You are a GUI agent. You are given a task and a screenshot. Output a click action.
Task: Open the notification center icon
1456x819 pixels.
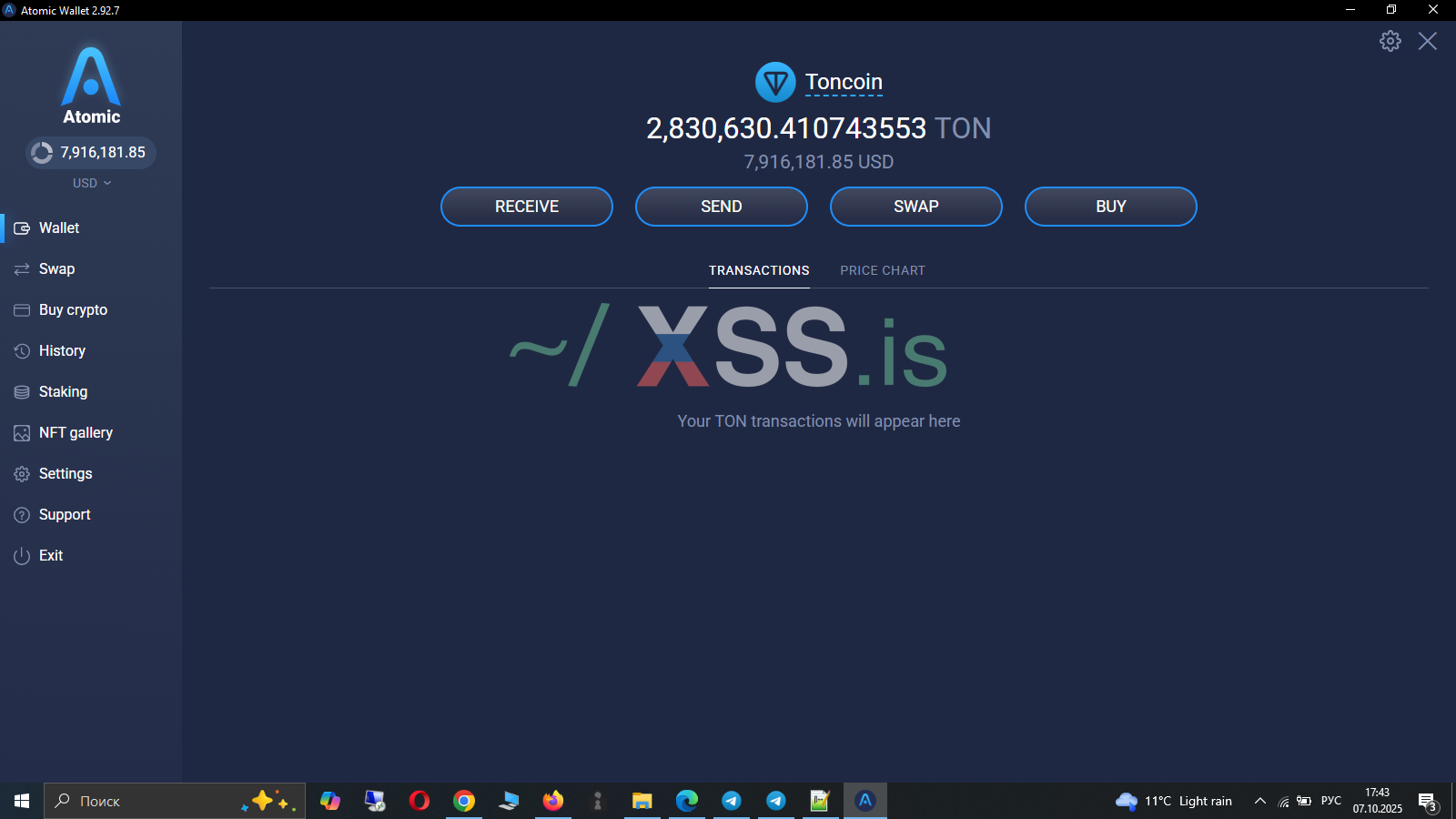(1428, 802)
